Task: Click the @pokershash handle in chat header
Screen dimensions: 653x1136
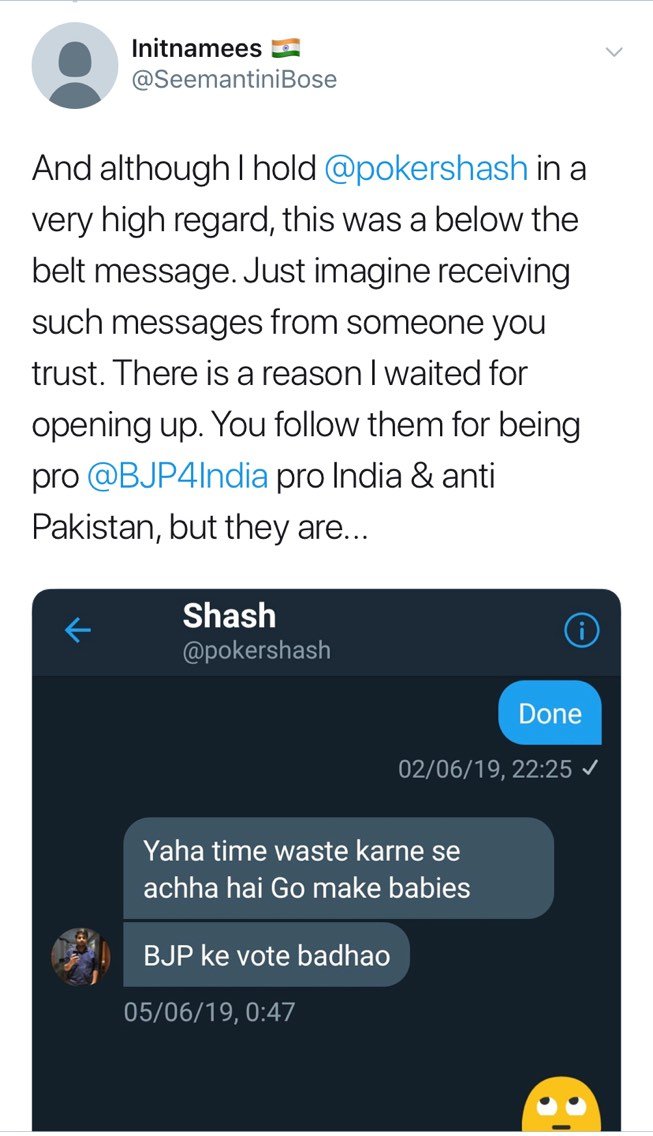Action: click(x=257, y=651)
